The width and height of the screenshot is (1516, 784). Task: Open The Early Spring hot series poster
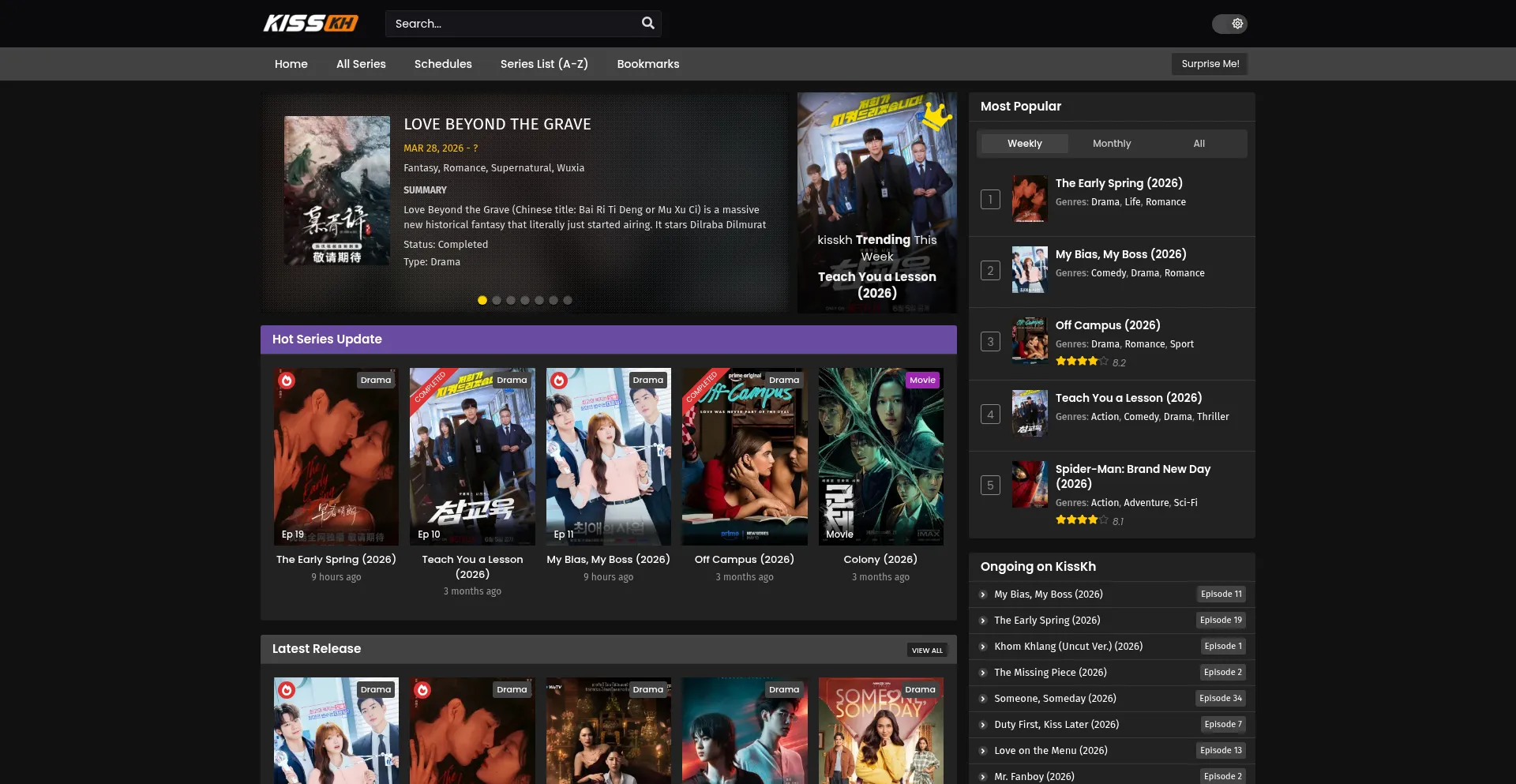tap(336, 456)
